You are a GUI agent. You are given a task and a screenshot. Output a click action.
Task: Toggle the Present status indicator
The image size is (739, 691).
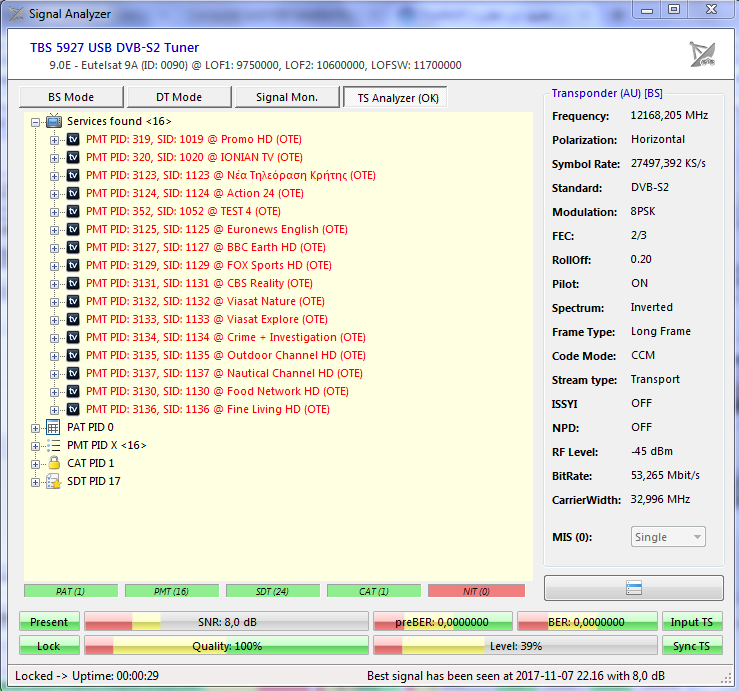pyautogui.click(x=49, y=622)
